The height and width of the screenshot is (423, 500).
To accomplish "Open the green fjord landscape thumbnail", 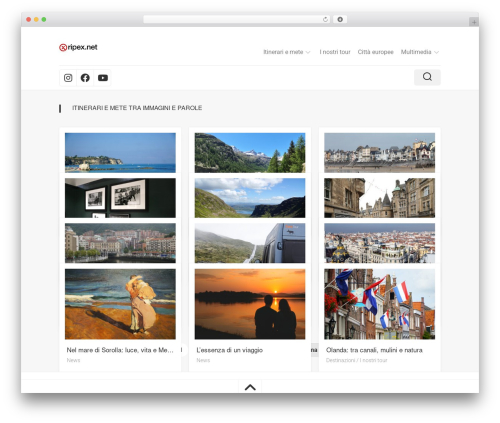I will tap(250, 198).
